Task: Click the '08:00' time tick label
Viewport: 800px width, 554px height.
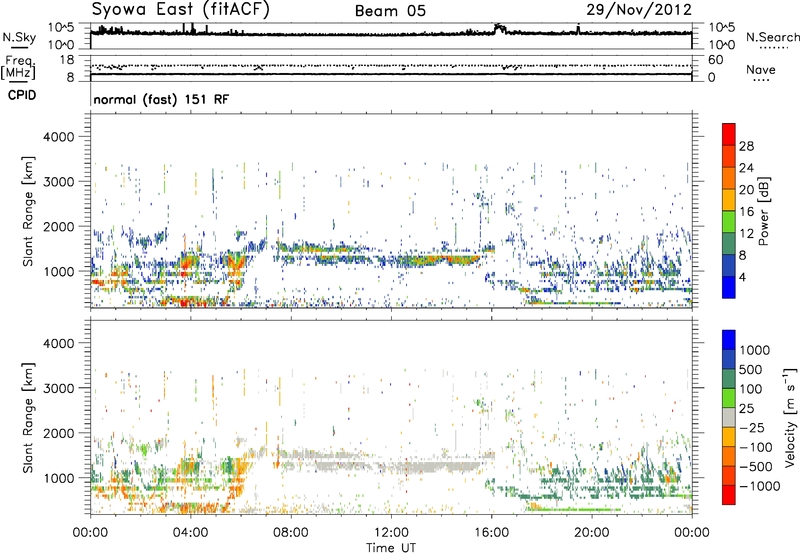Action: pos(291,533)
